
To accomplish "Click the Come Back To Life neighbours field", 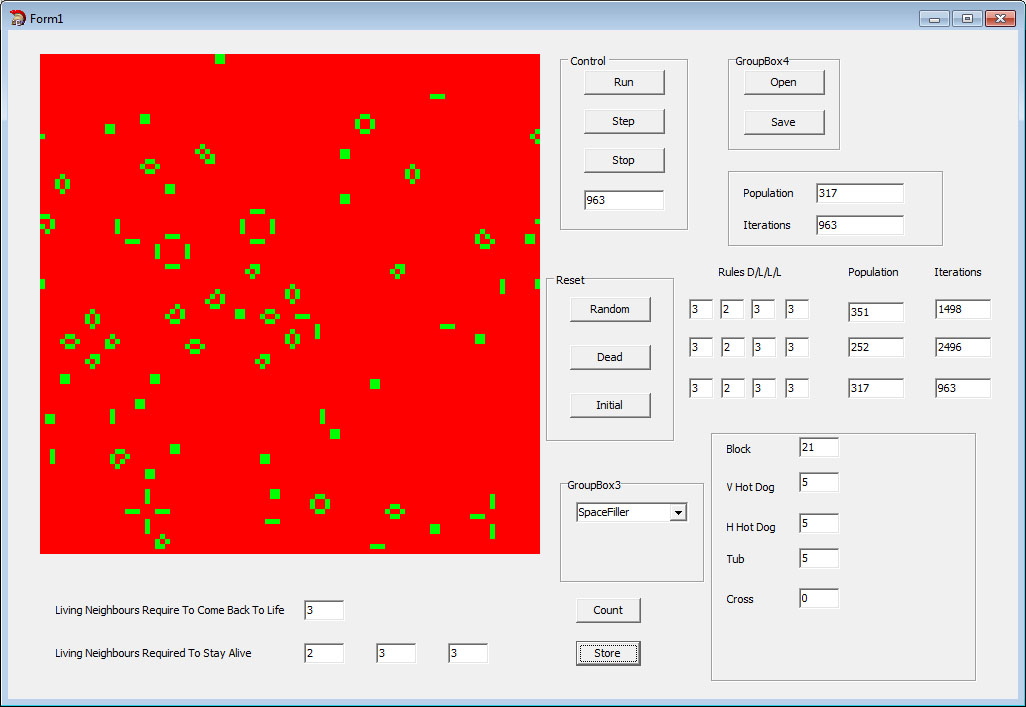I will [324, 610].
